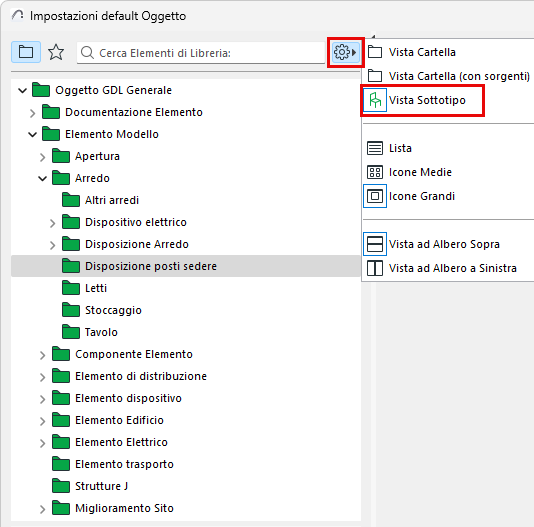Open the Favorites star button
The width and height of the screenshot is (534, 527).
[56, 52]
